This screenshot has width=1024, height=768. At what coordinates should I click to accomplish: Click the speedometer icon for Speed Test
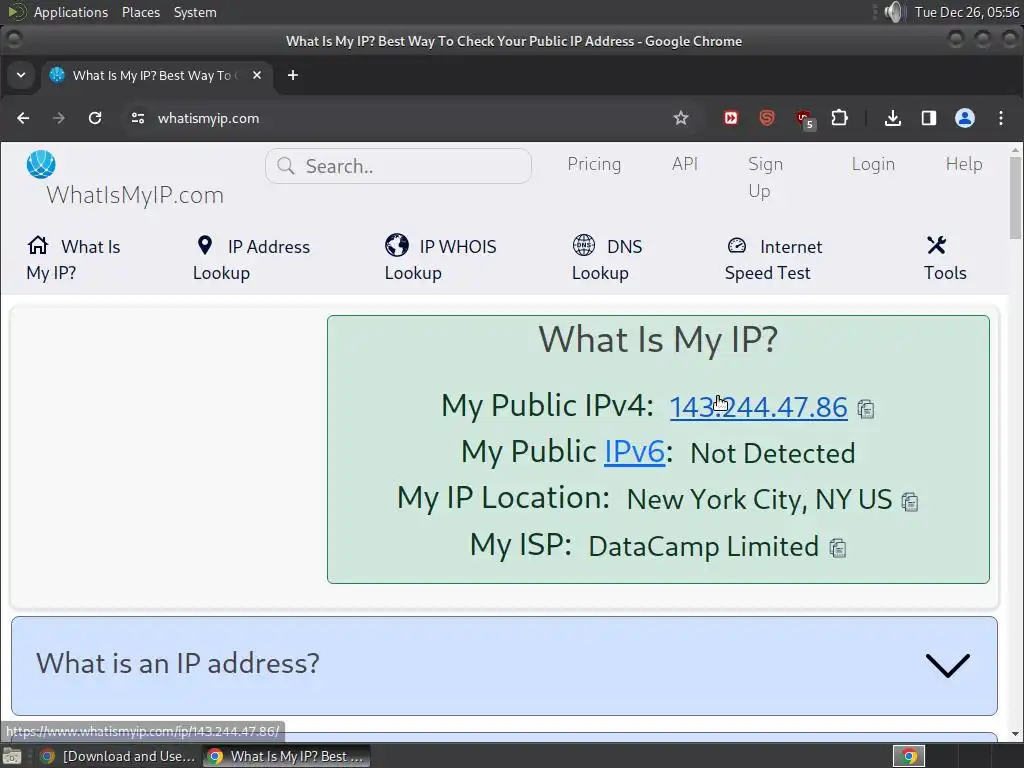[x=737, y=245]
